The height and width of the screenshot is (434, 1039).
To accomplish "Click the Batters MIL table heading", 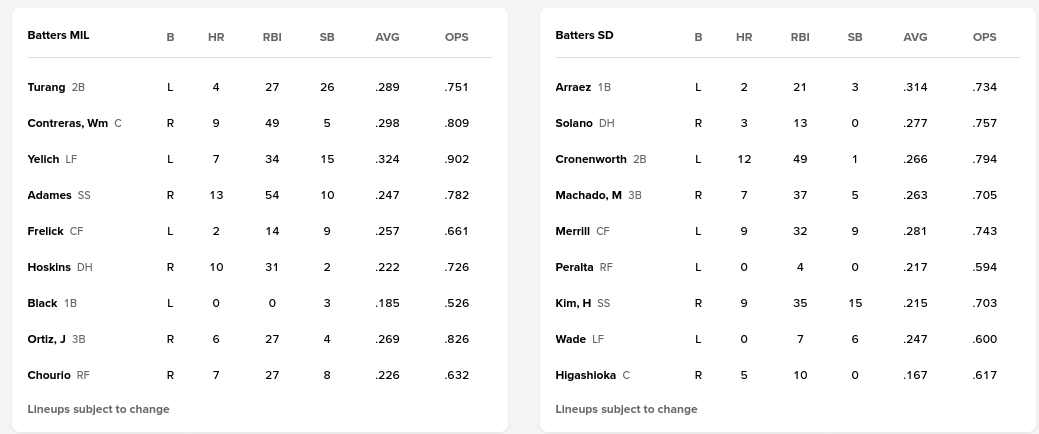I will pyautogui.click(x=58, y=35).
